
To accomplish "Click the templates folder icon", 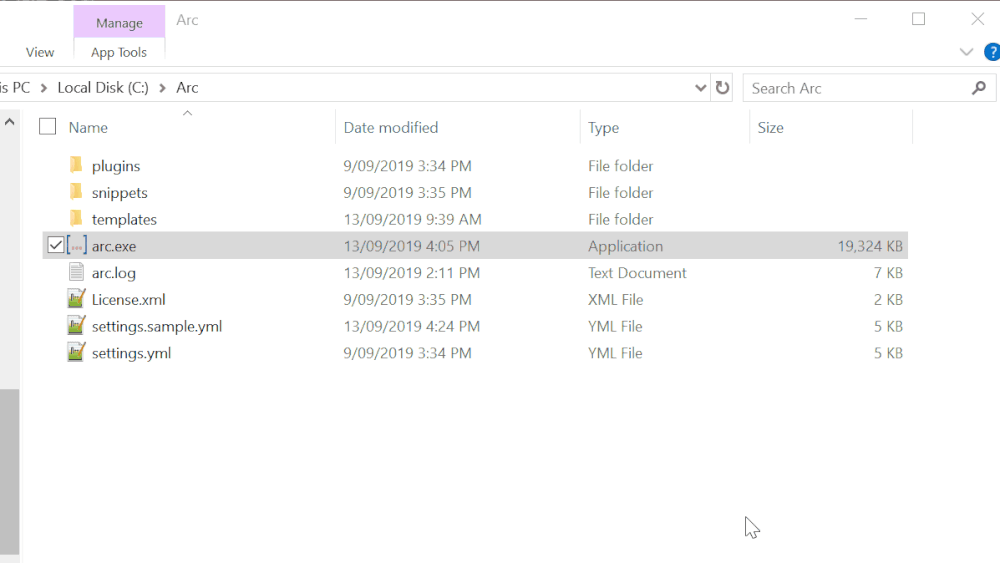I will coord(76,219).
